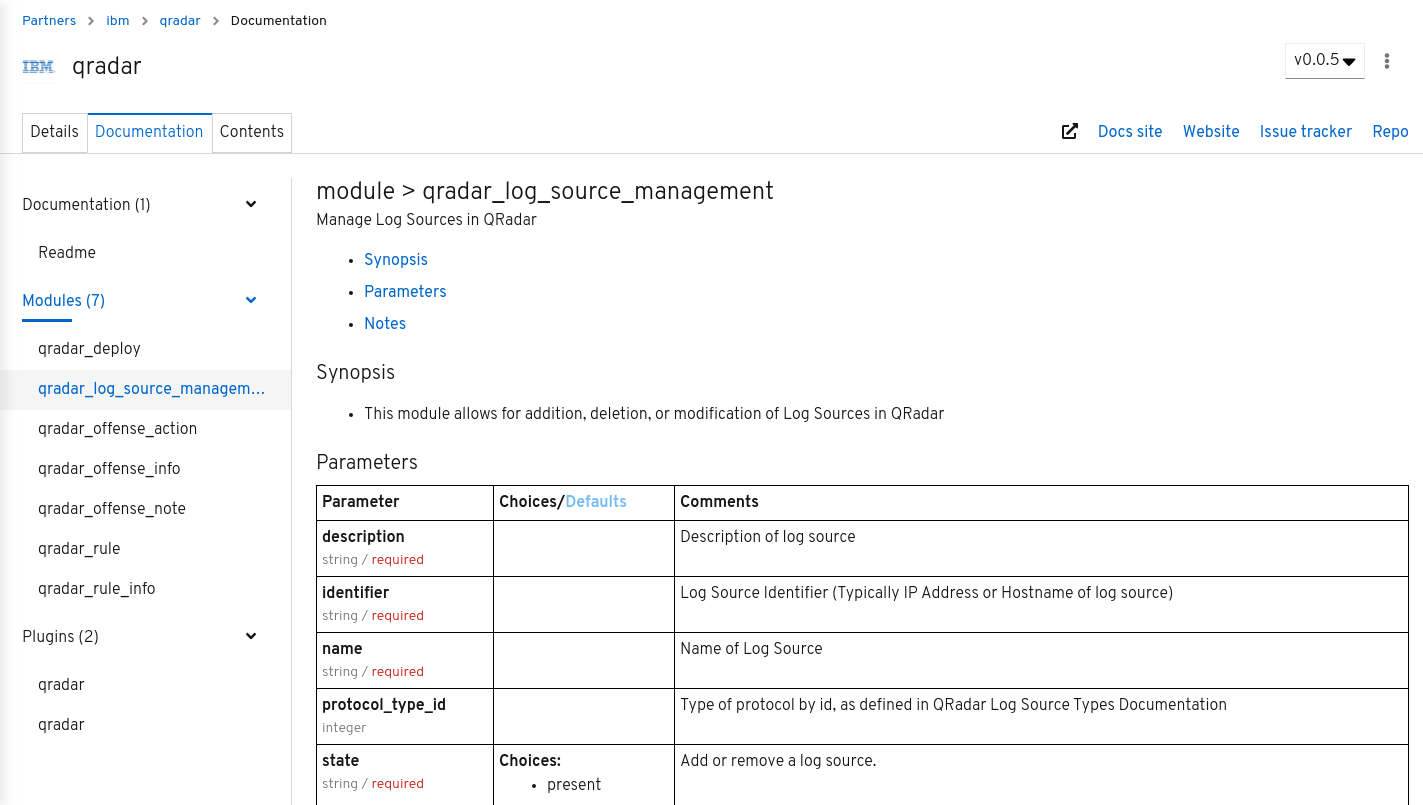Viewport: 1423px width, 805px height.
Task: Collapse the Documentation (1) section
Action: click(251, 205)
